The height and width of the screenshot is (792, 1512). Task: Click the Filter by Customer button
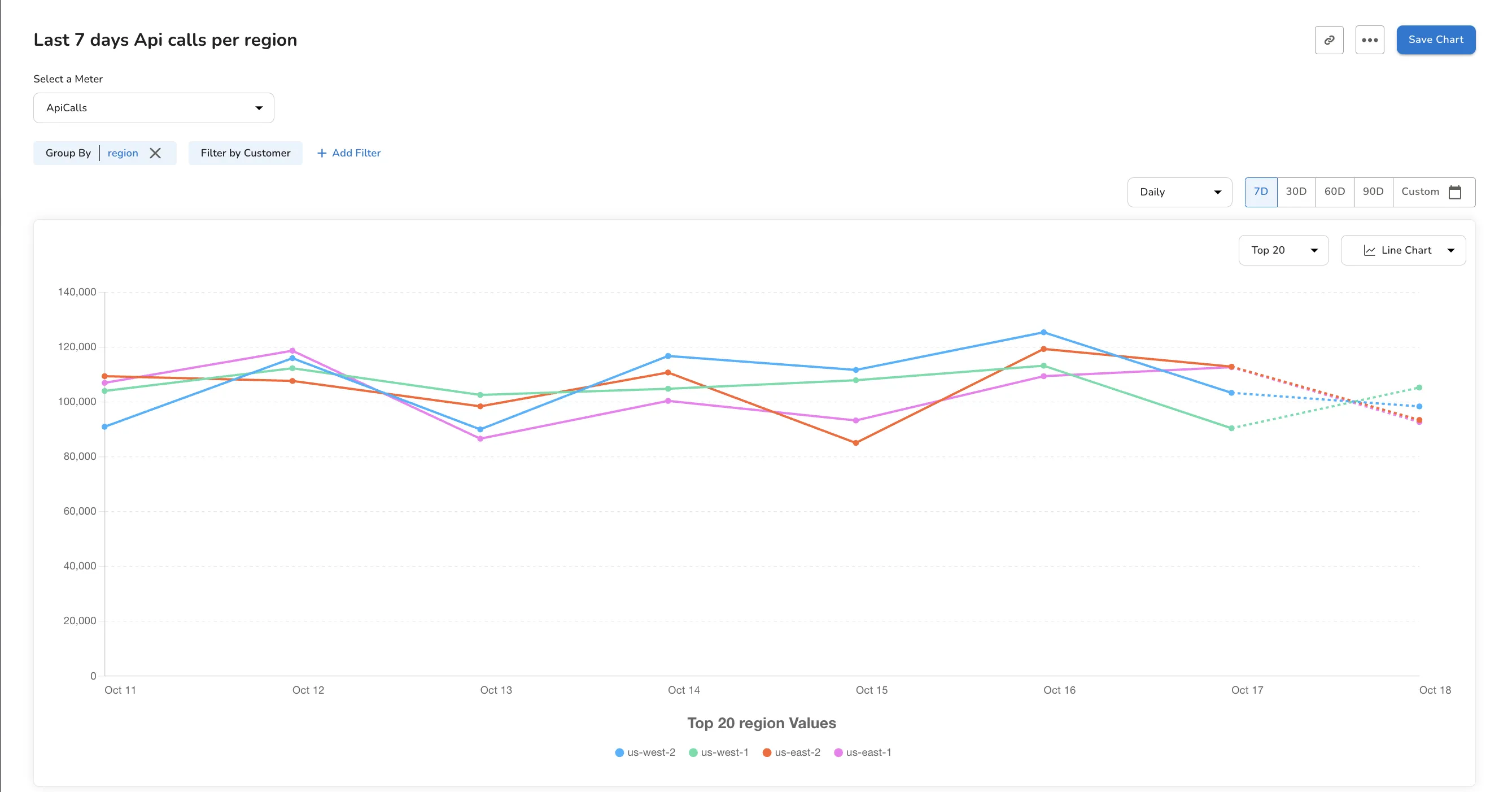click(246, 153)
